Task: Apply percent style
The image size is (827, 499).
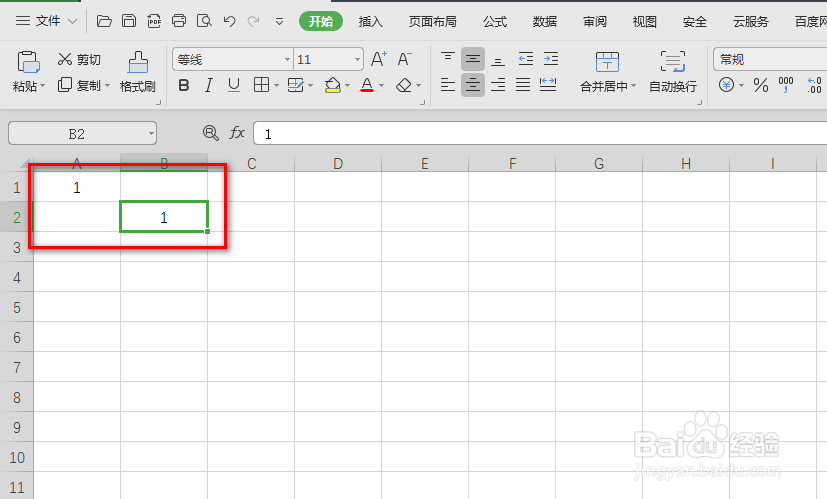Action: [761, 85]
